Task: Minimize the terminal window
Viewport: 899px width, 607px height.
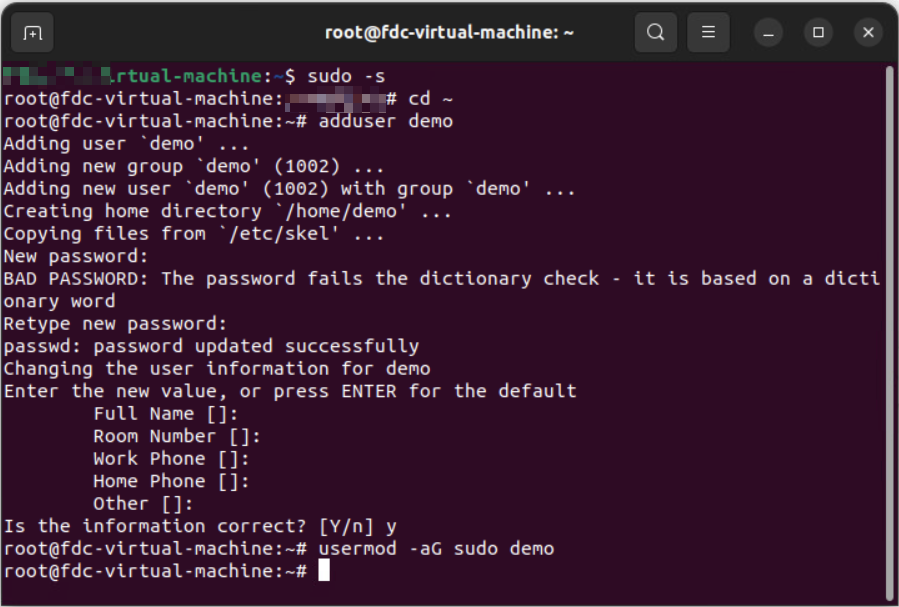Action: [x=768, y=33]
